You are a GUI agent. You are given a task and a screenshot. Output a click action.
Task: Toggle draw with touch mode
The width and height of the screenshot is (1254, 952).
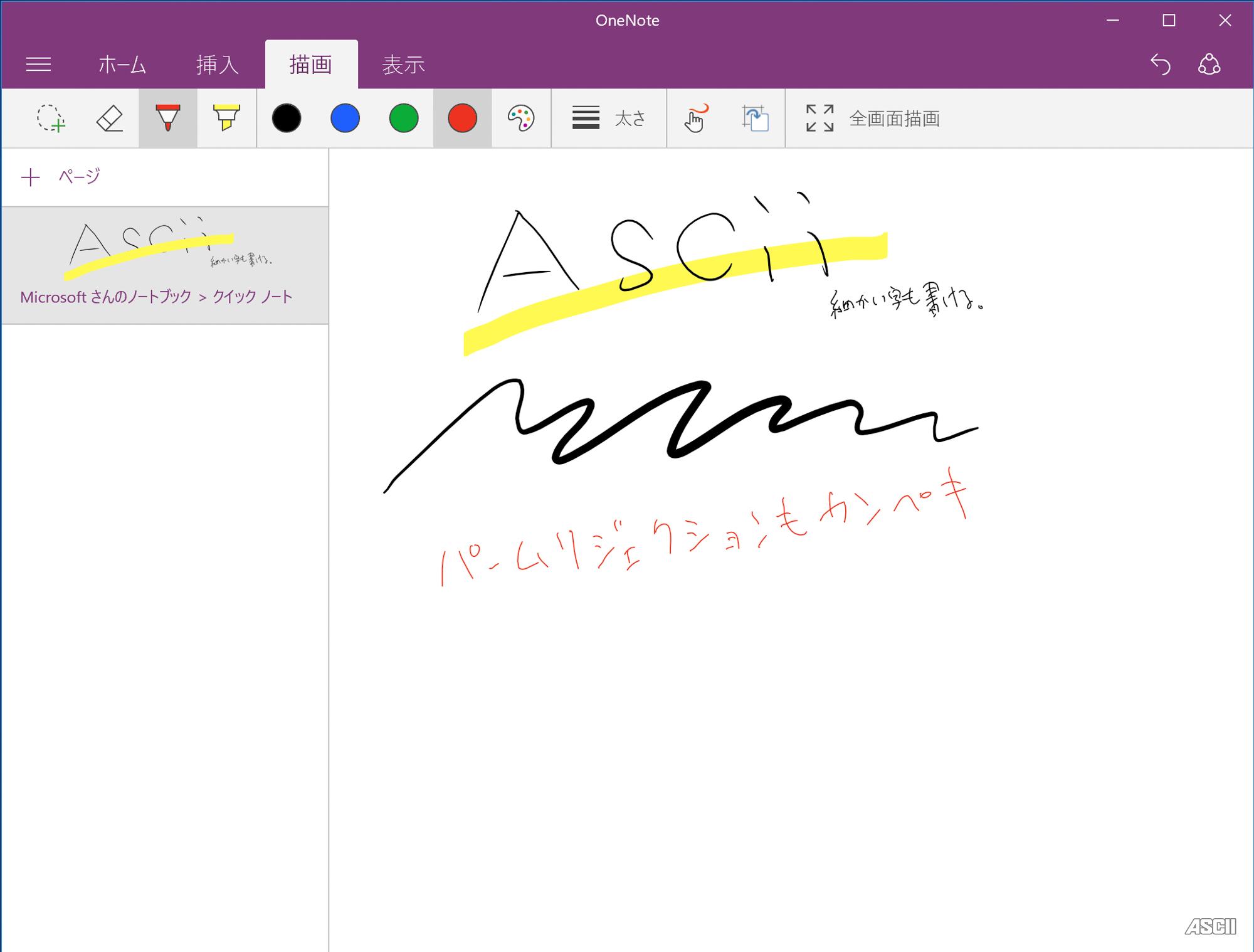(695, 118)
